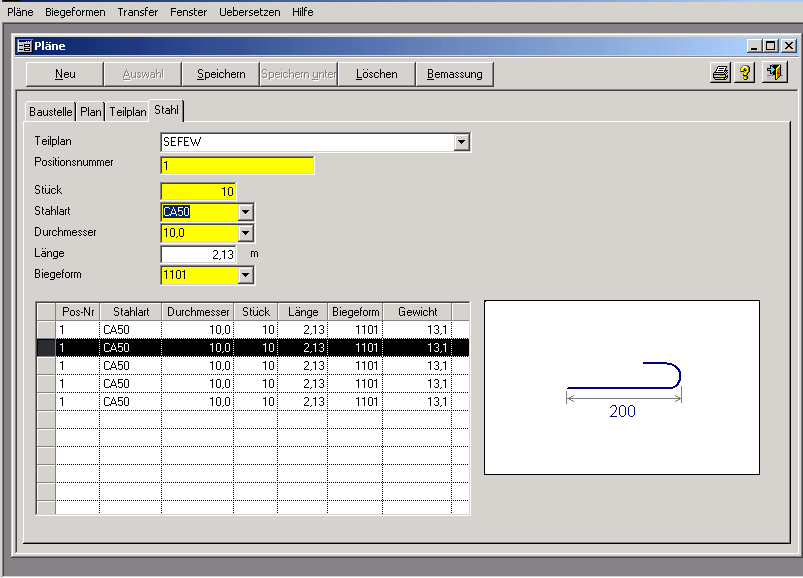The height and width of the screenshot is (578, 803).
Task: Open the Stahlart dropdown list
Action: pos(245,212)
